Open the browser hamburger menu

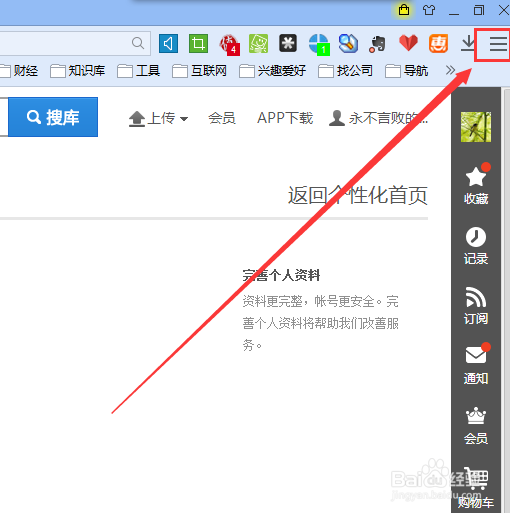point(498,44)
